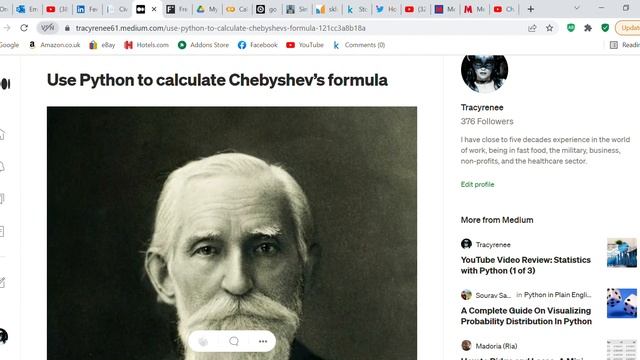The width and height of the screenshot is (640, 360).
Task: Open the article's more options (...) menu
Action: click(x=263, y=341)
